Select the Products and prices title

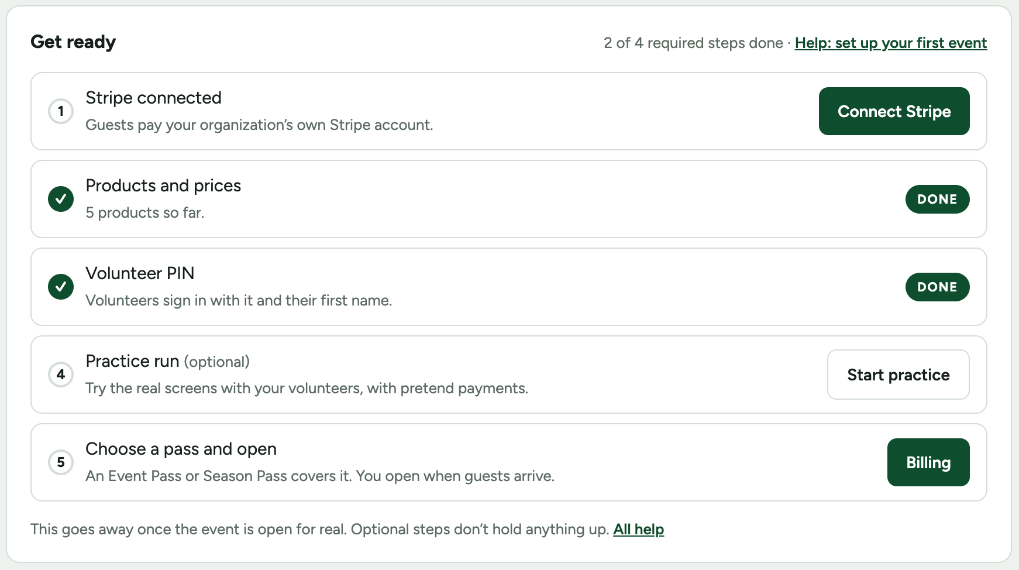(163, 185)
